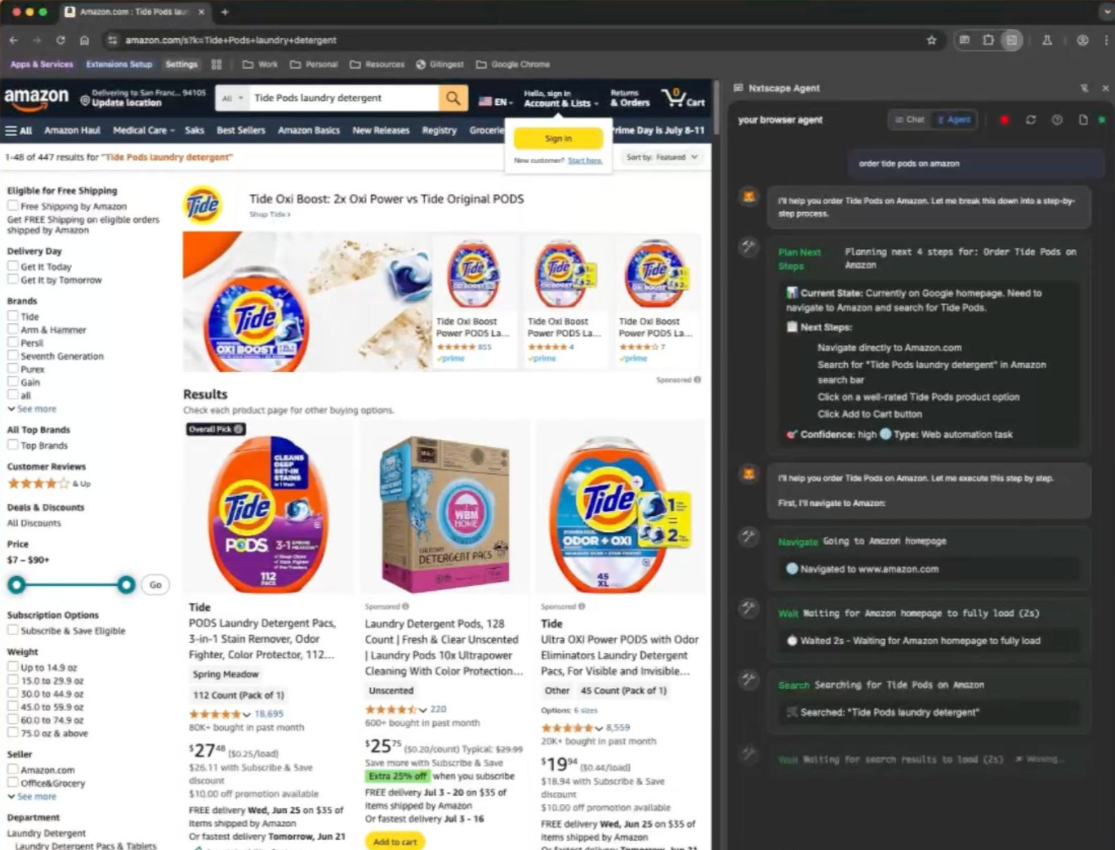This screenshot has height=850, width=1115.
Task: Click the Add to cart button
Action: tap(395, 841)
